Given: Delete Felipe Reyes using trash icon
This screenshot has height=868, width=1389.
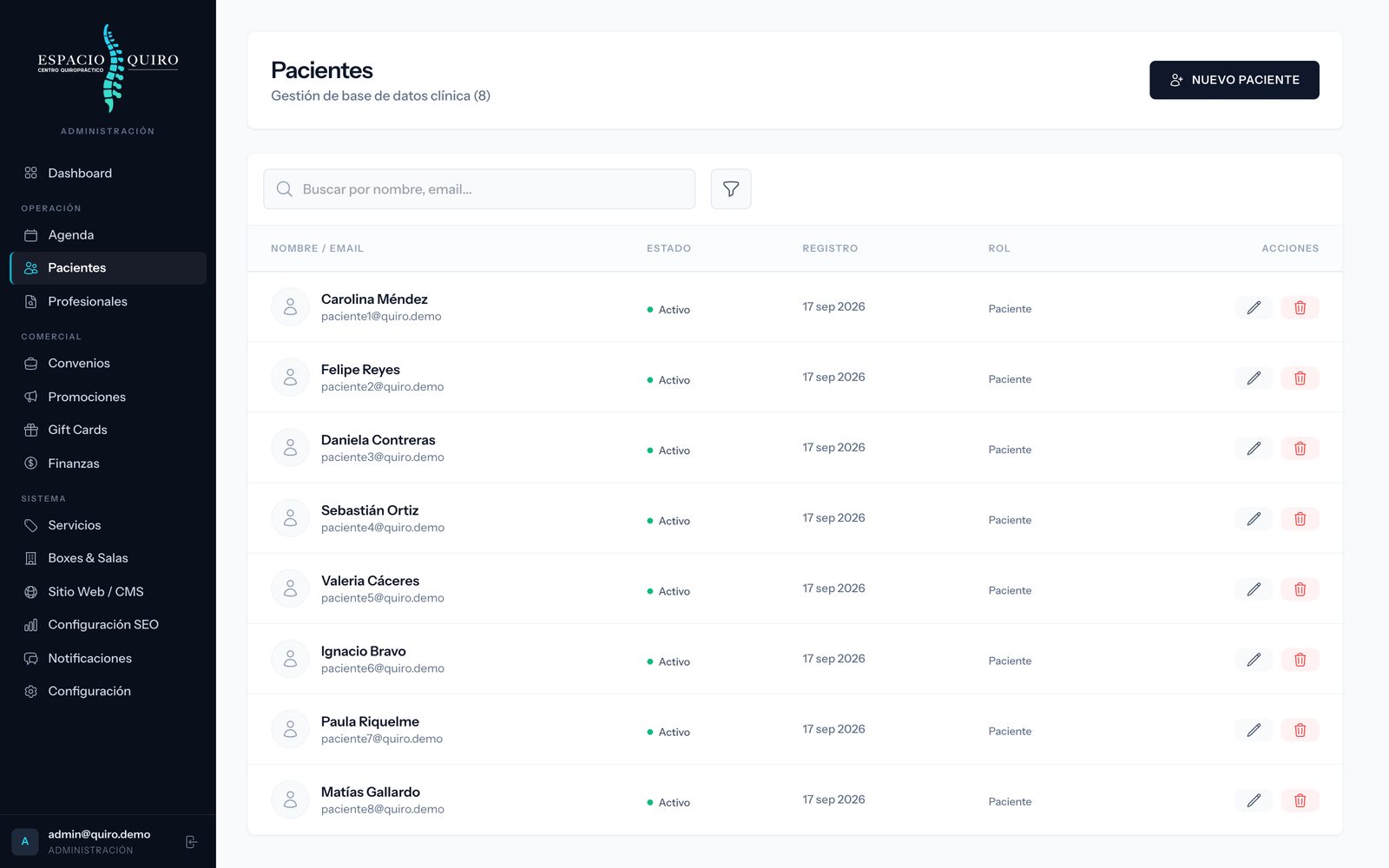Looking at the screenshot, I should pos(1300,378).
